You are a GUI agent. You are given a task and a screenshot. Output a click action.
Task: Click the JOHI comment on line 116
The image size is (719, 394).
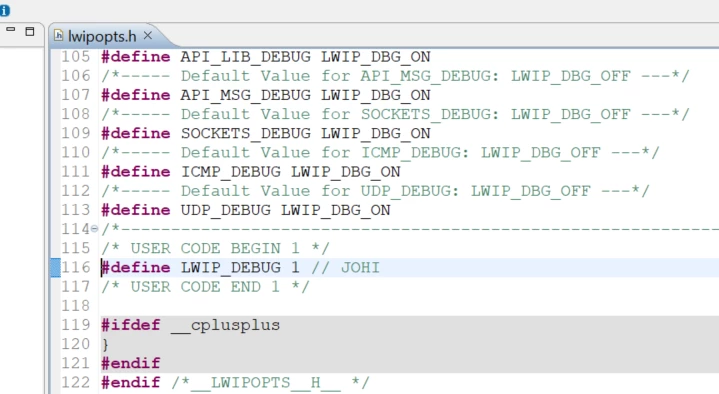click(346, 267)
